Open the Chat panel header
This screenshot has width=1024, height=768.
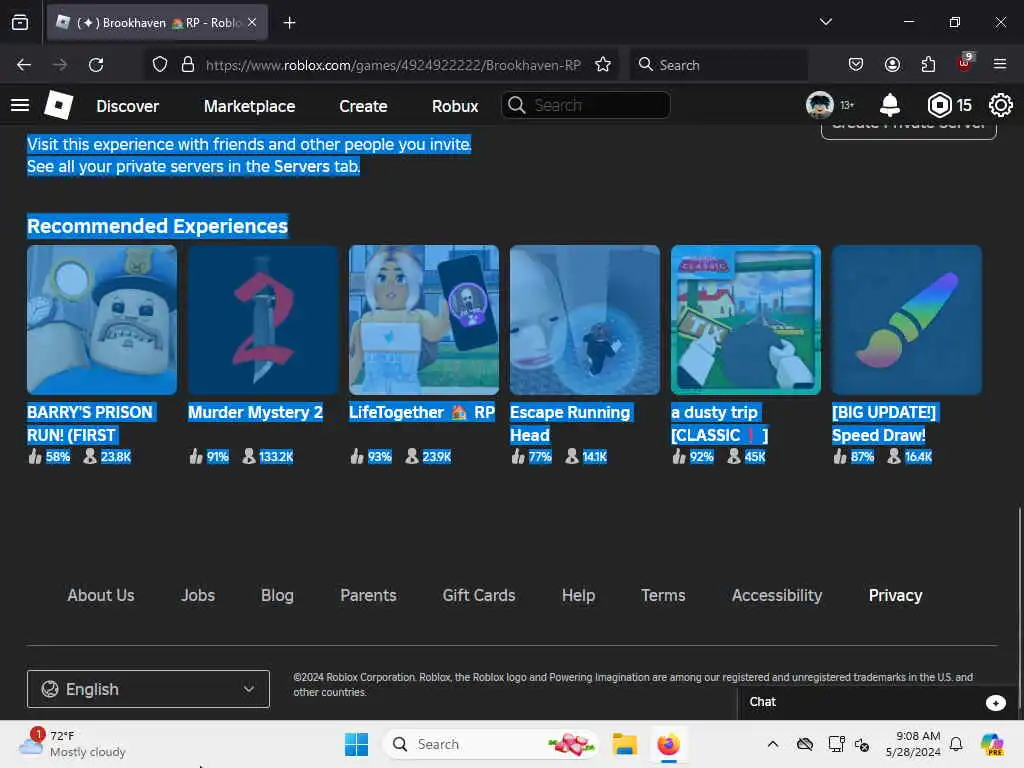(877, 703)
